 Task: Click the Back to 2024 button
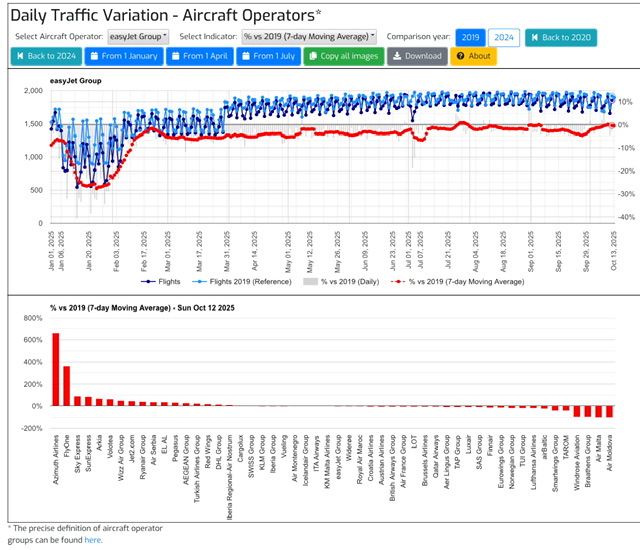click(x=20, y=56)
